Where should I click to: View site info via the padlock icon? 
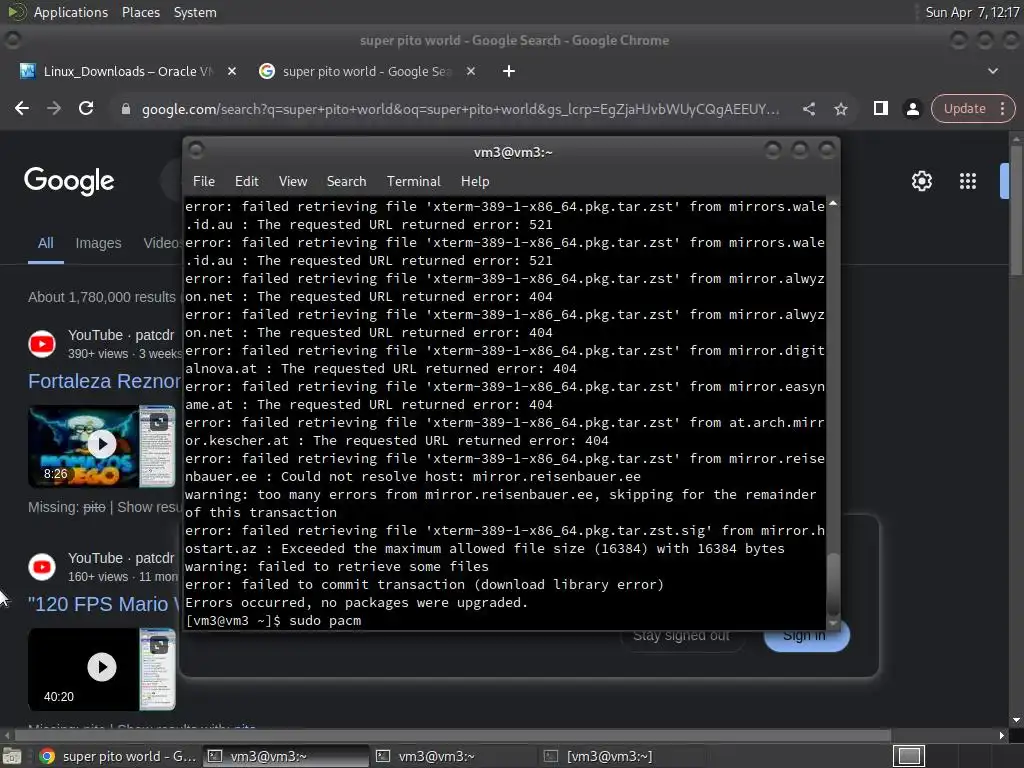pos(126,109)
